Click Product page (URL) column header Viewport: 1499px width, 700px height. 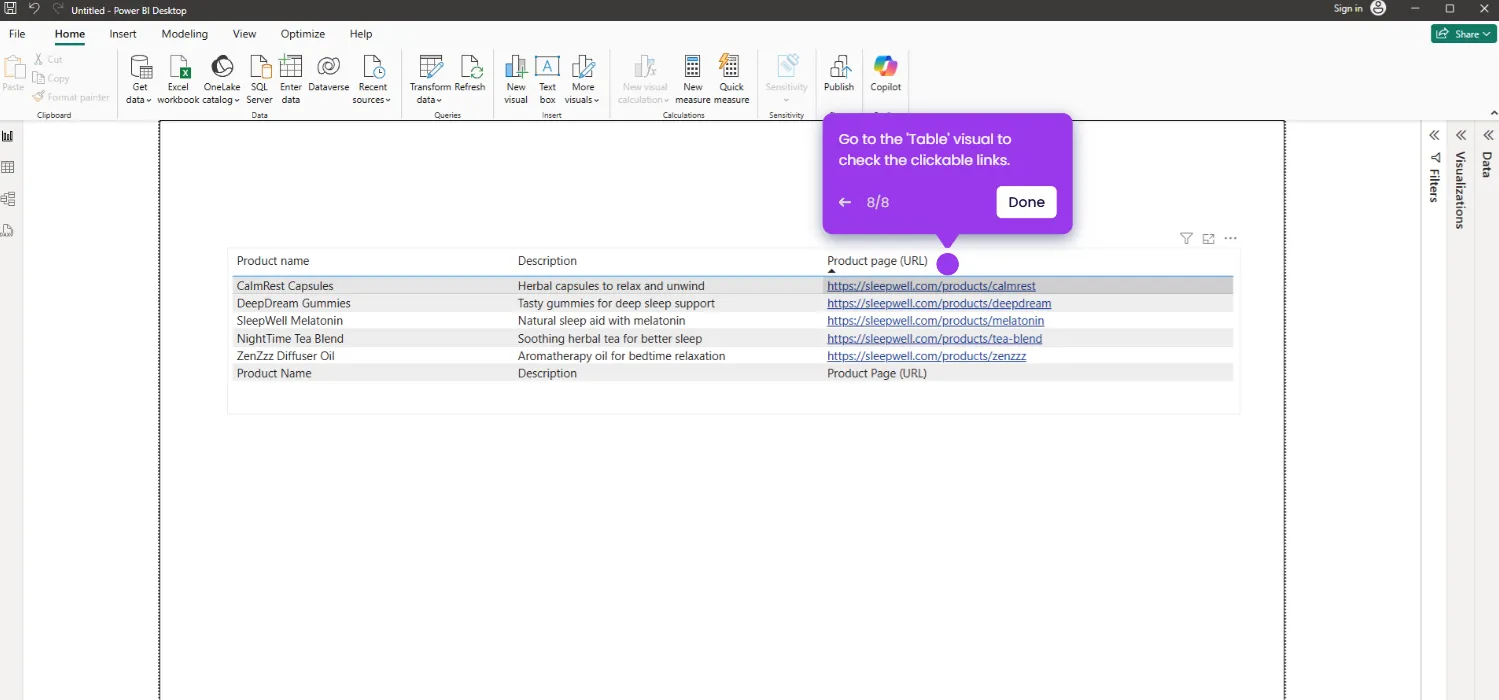point(877,261)
